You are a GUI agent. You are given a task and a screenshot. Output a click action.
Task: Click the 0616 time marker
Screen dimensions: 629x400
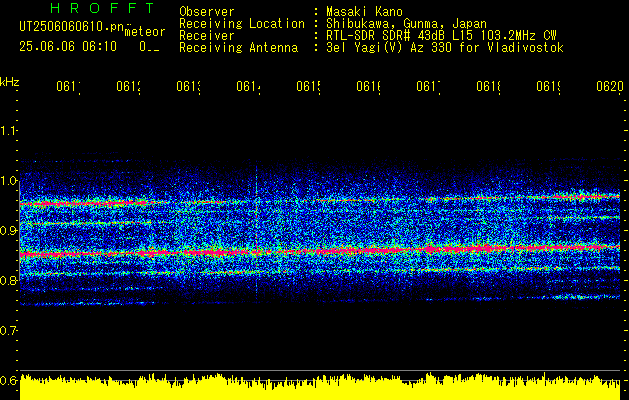369,87
